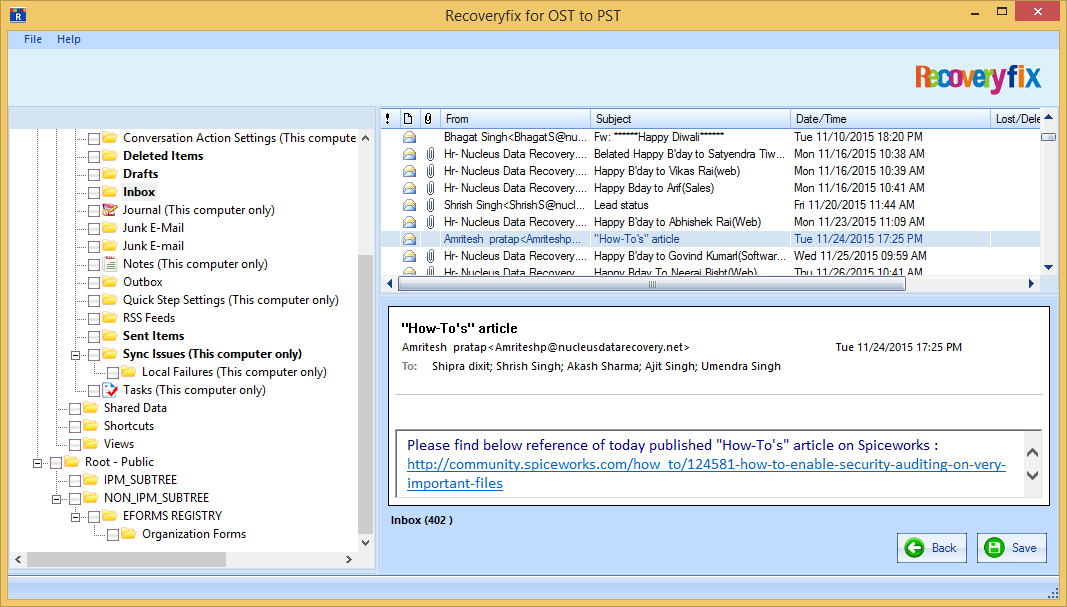Click envelope icon of Lead status email

point(410,205)
